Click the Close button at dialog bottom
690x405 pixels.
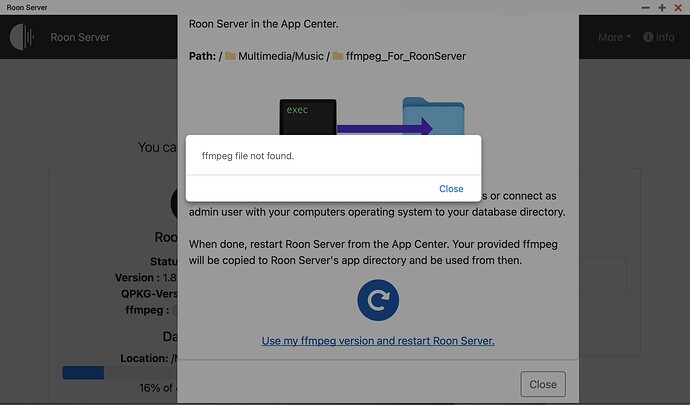click(543, 384)
